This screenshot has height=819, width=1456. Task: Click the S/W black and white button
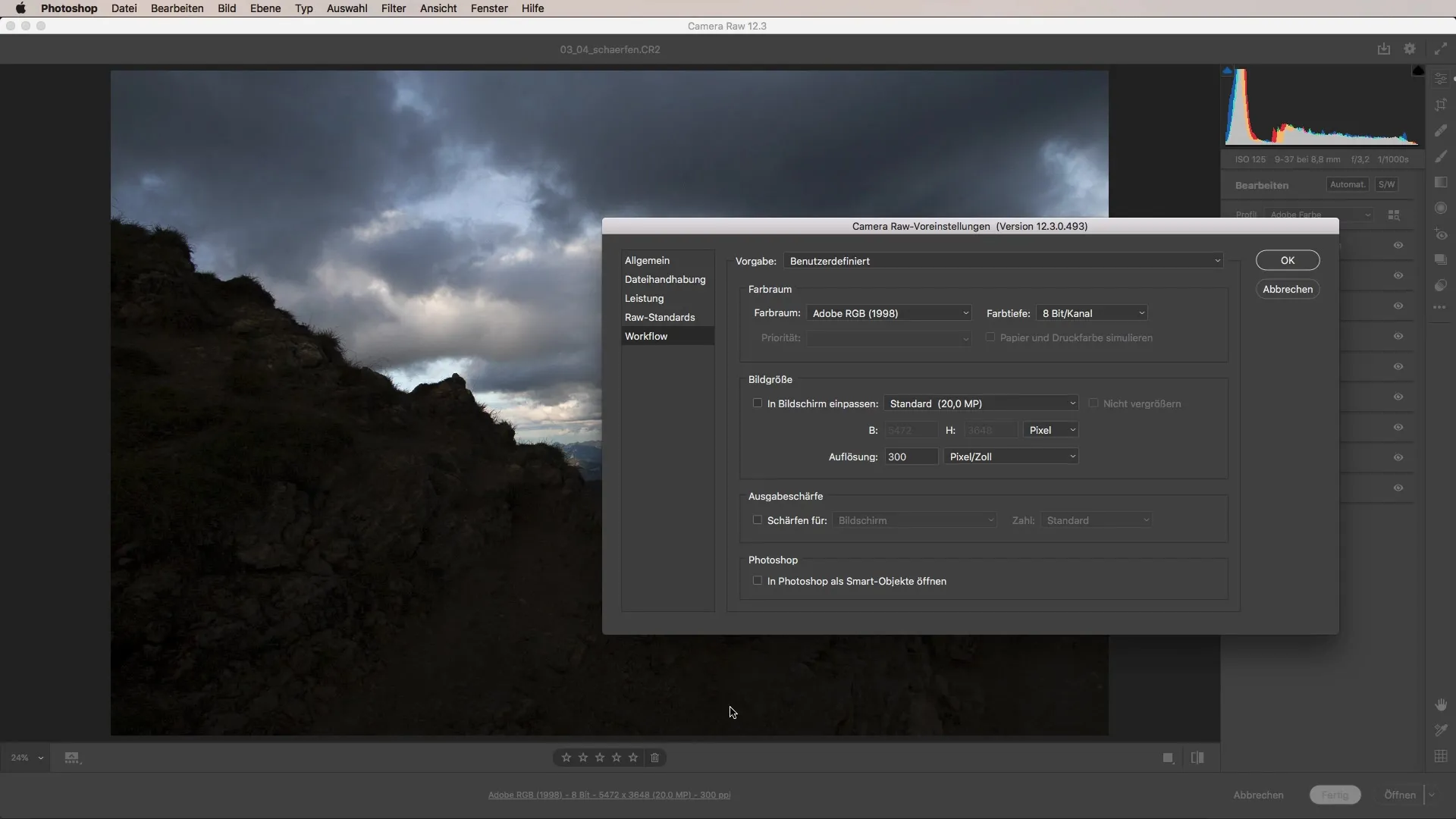[x=1386, y=184]
